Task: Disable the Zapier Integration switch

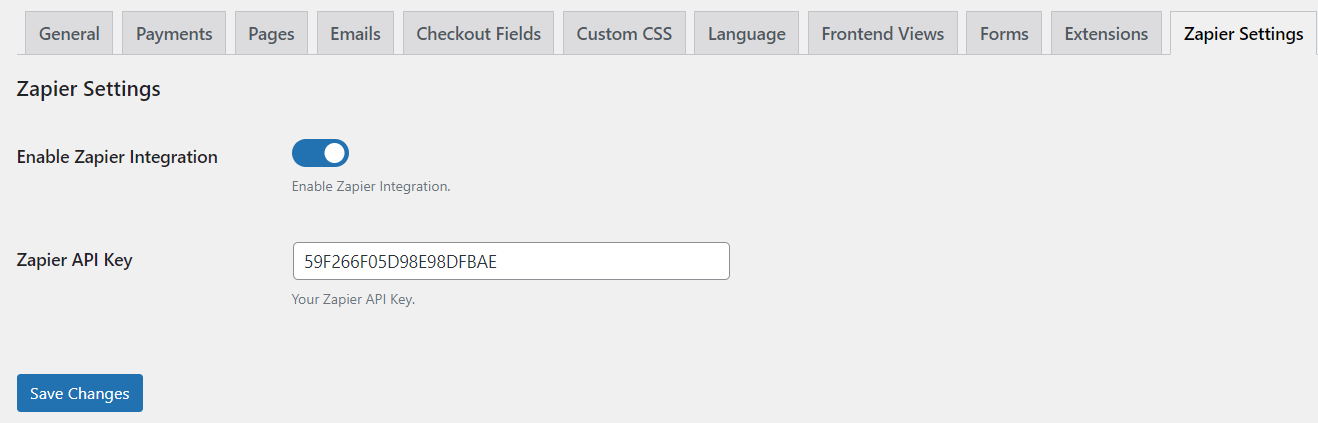Action: click(x=320, y=153)
